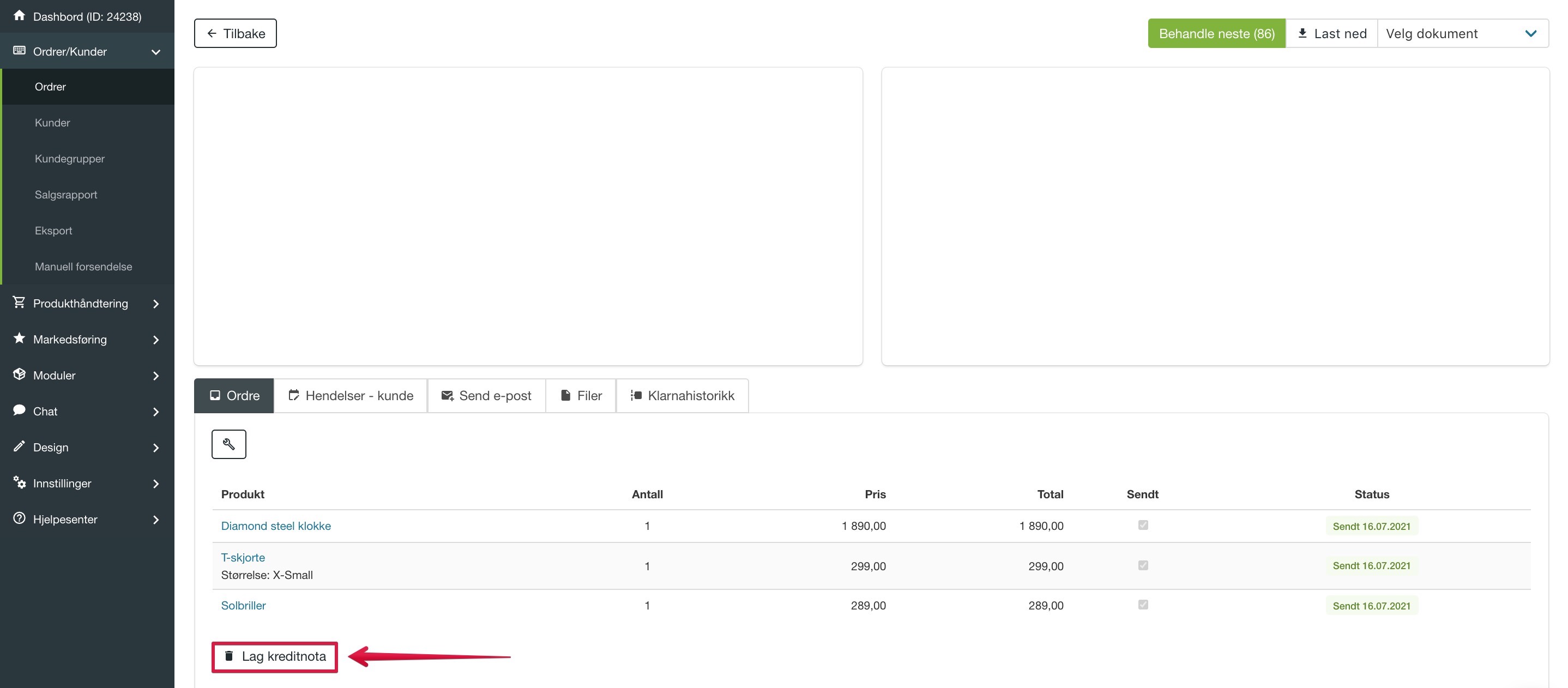Click the Innstillinger gears icon

(20, 482)
